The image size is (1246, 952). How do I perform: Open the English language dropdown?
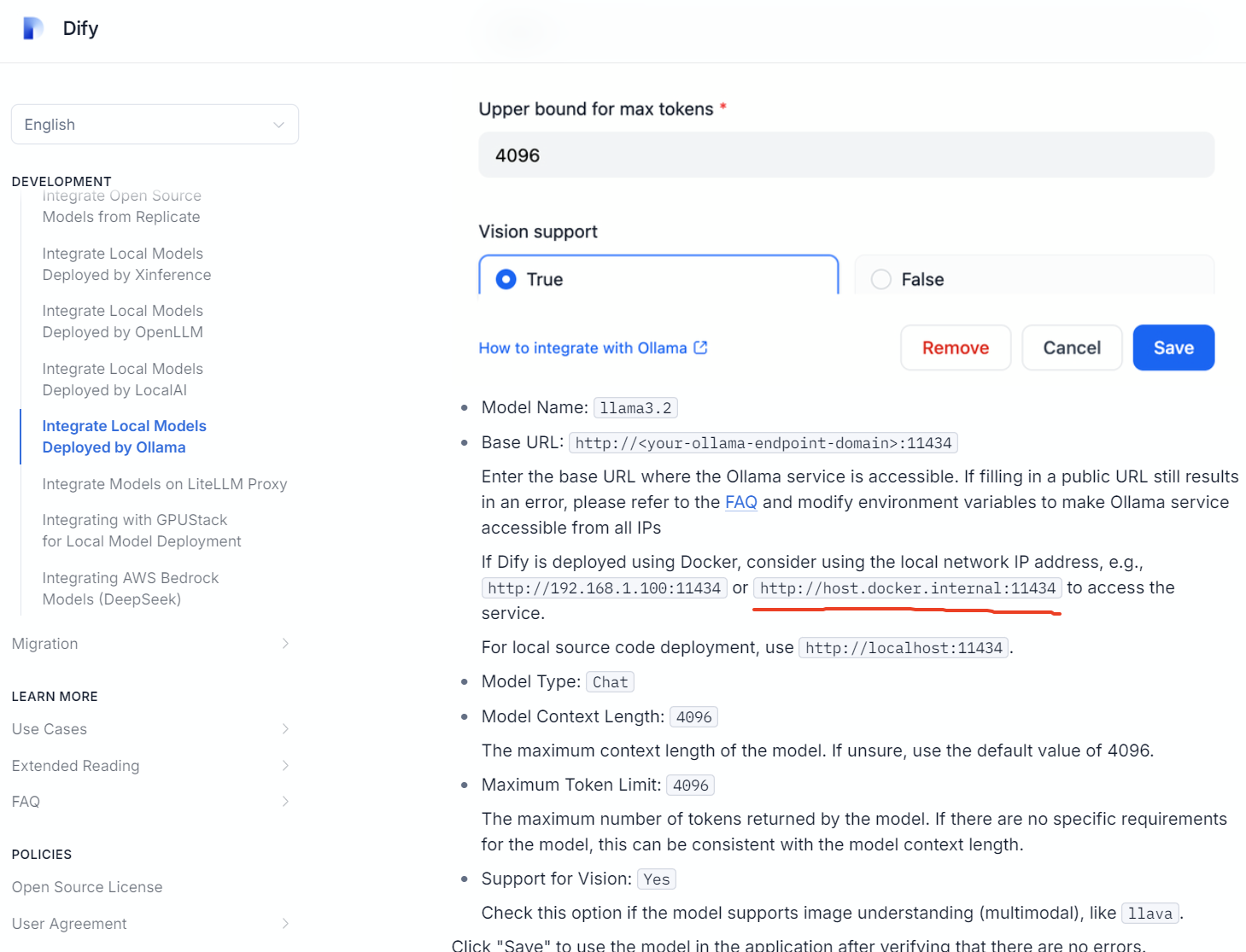[x=155, y=125]
